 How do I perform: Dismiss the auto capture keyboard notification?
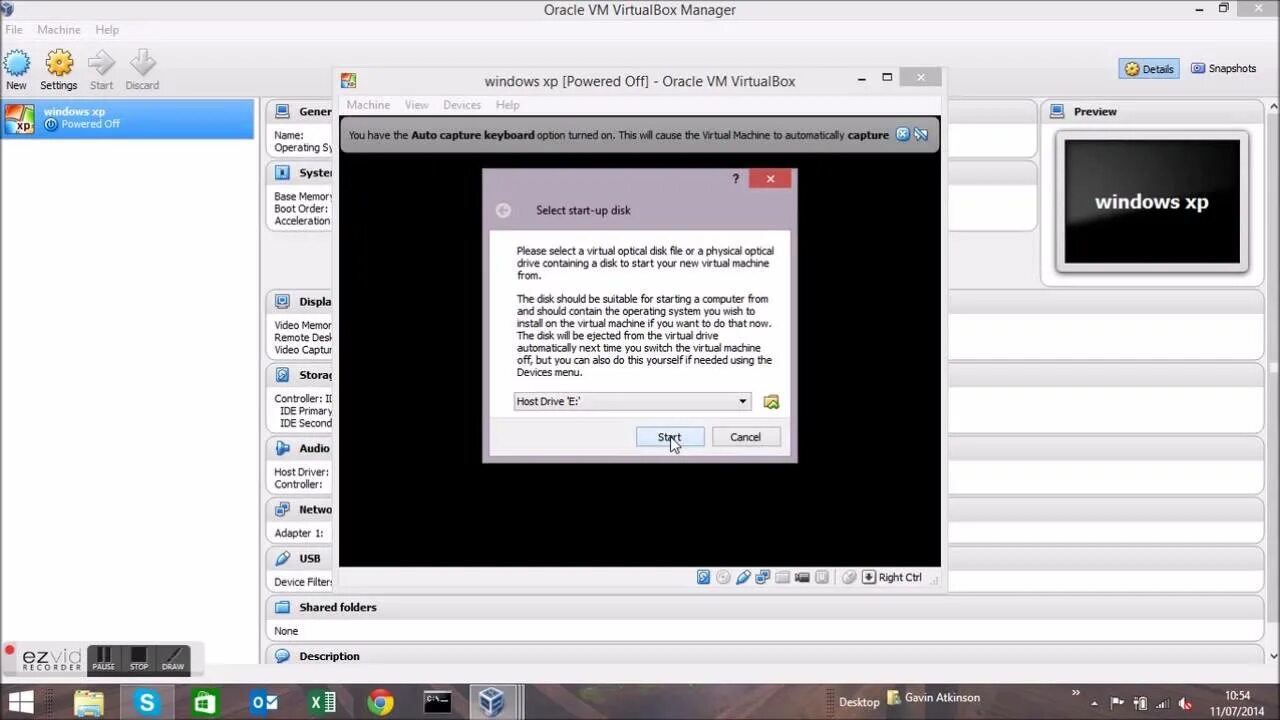tap(903, 134)
